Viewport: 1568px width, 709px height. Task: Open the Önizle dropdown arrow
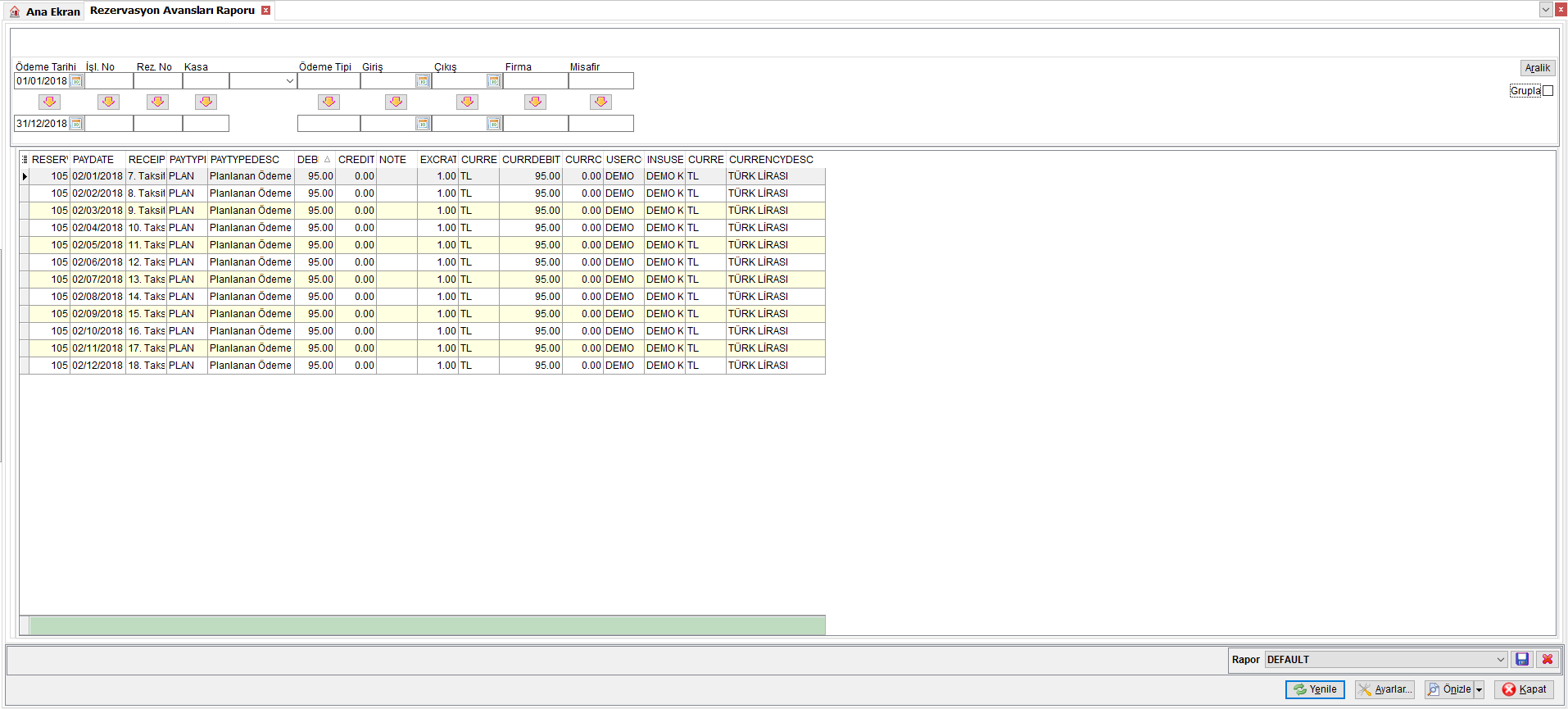1479,689
